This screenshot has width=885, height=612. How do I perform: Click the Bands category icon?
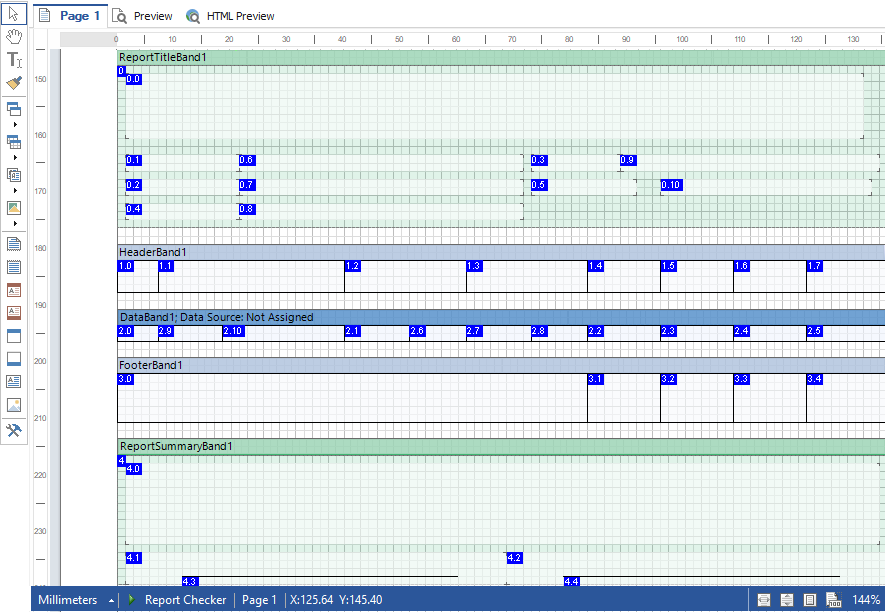[x=14, y=109]
